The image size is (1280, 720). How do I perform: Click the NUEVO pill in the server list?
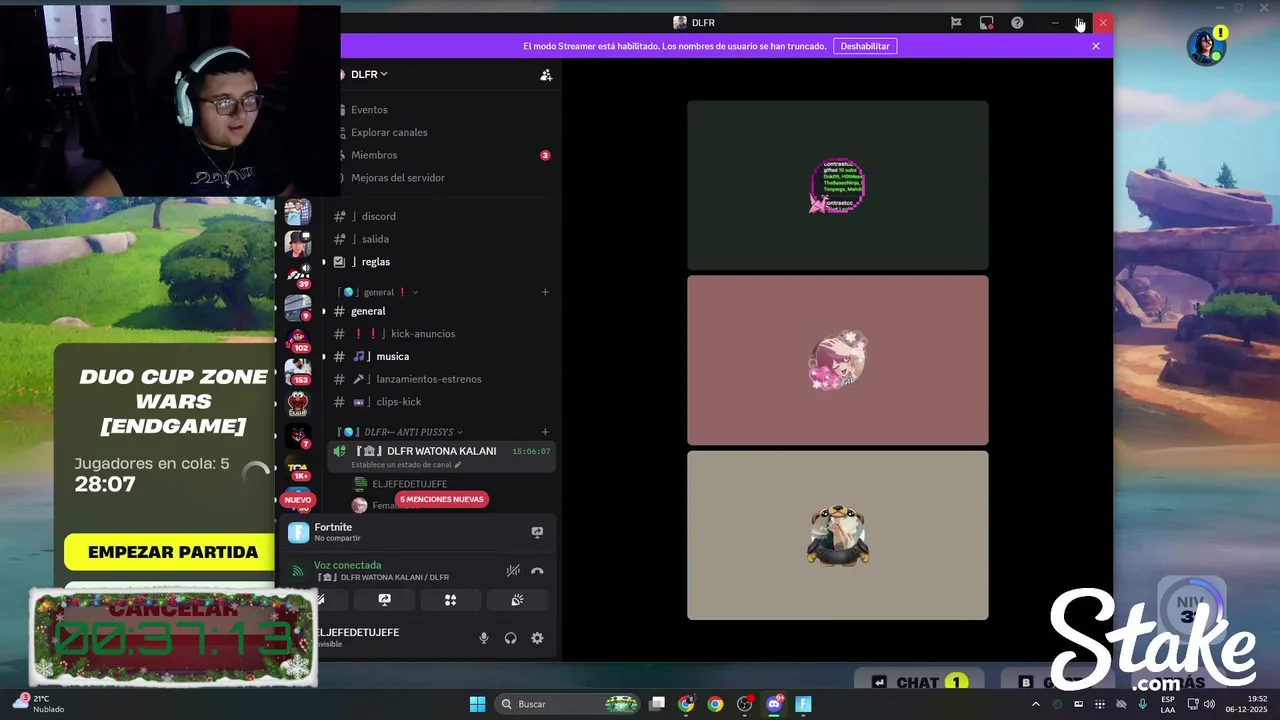coord(298,500)
